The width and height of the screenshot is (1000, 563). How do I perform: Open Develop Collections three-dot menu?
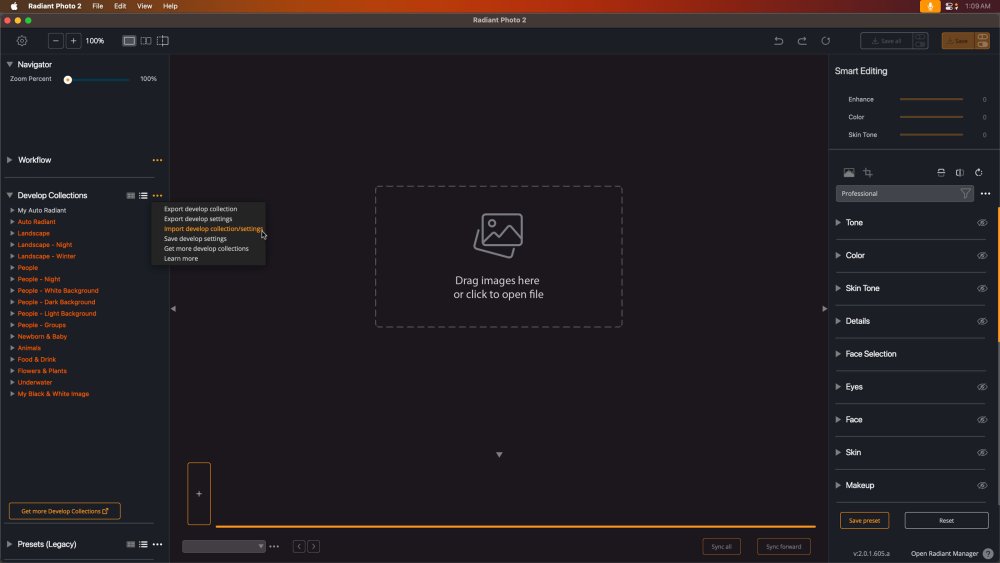pos(158,196)
